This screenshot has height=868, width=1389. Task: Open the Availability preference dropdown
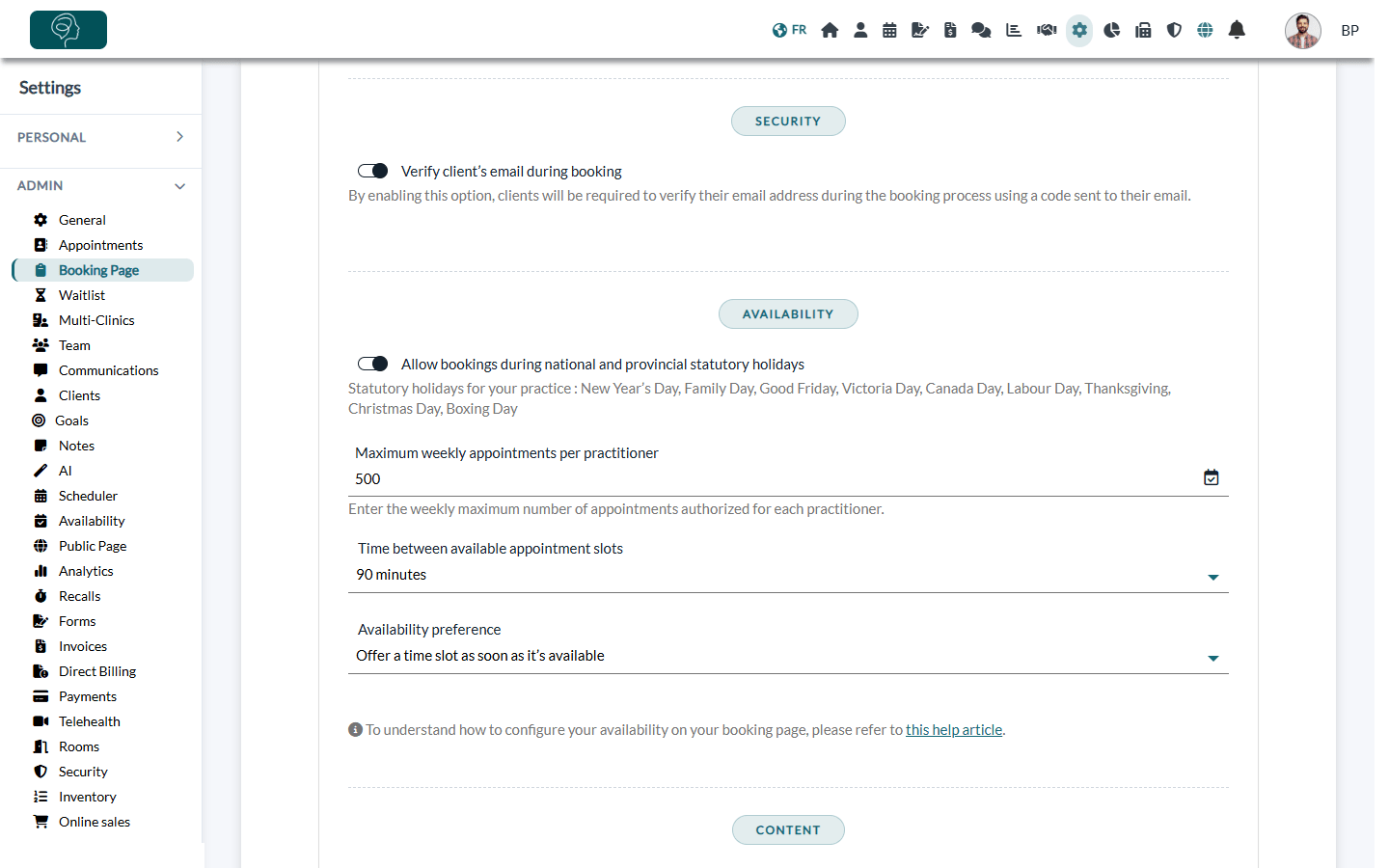788,656
